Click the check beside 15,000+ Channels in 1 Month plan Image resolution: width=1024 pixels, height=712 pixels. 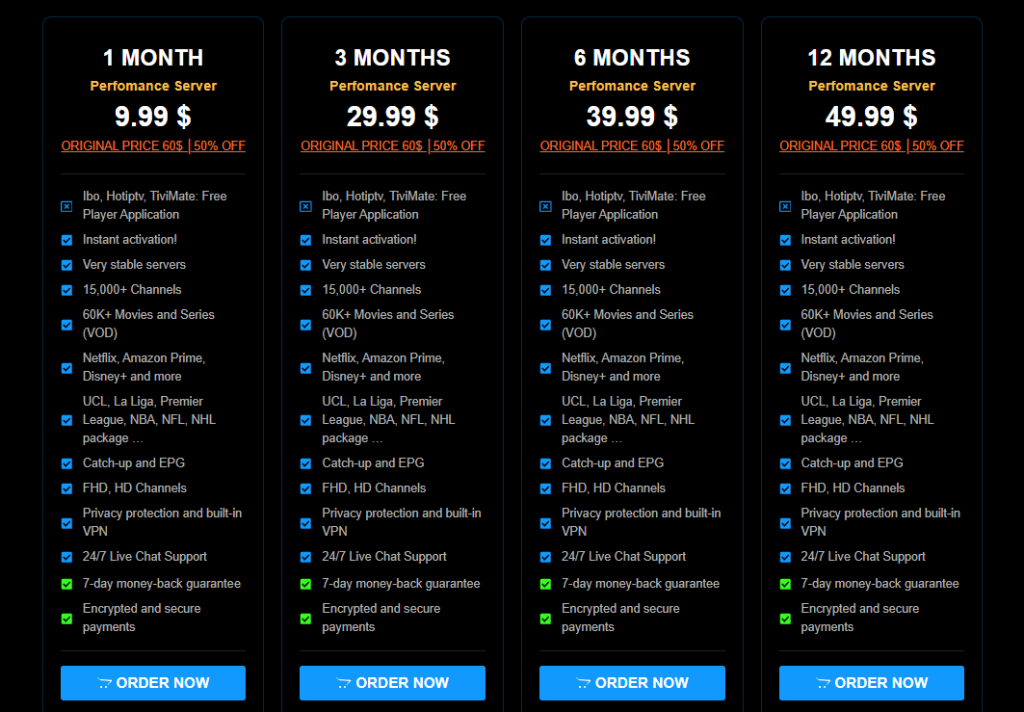(x=66, y=290)
